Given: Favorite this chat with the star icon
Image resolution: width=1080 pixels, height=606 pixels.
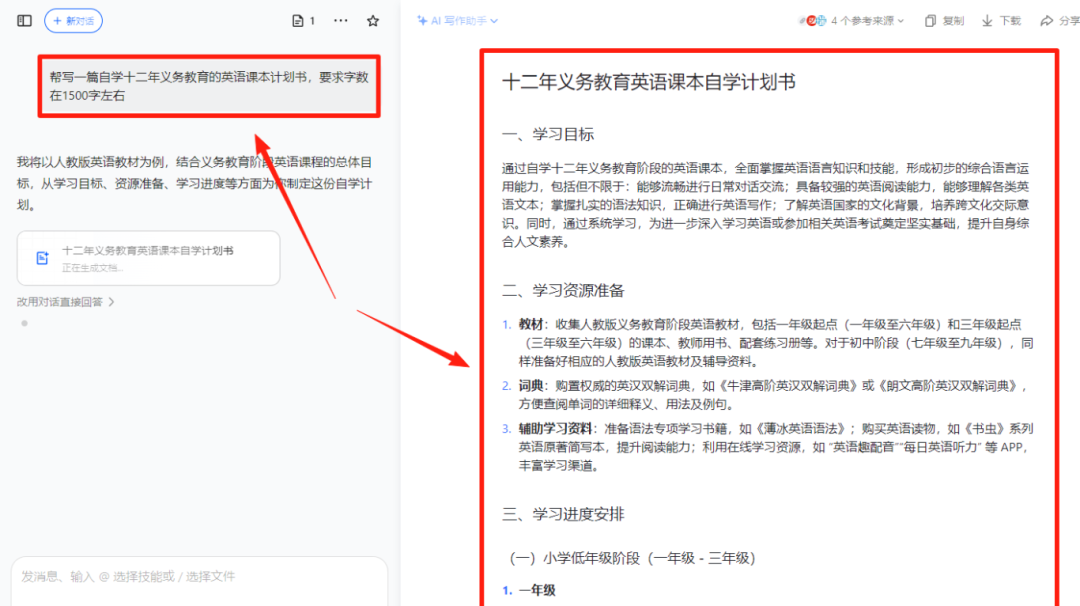Looking at the screenshot, I should pos(373,21).
